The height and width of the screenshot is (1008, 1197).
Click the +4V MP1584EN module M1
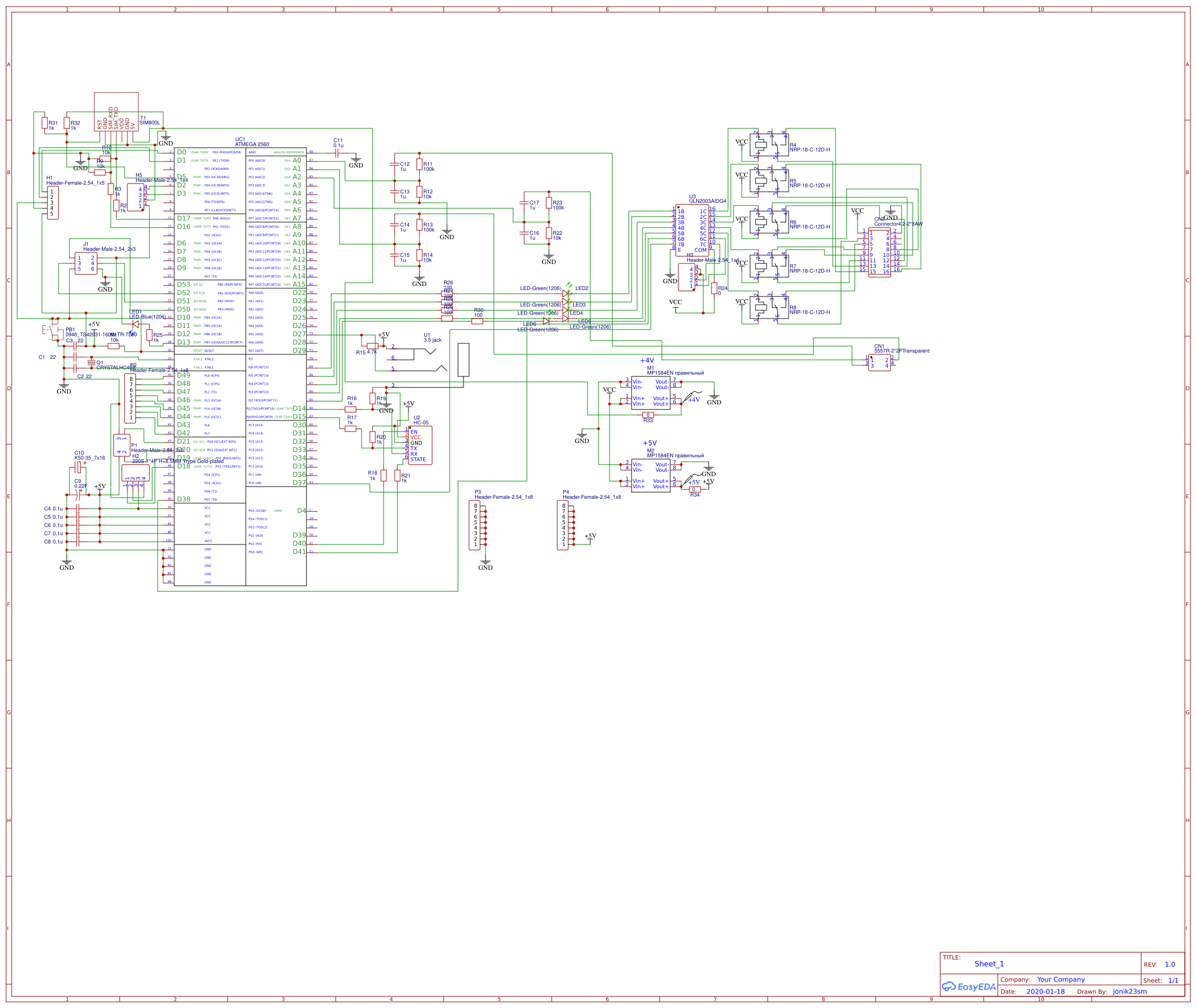point(650,392)
